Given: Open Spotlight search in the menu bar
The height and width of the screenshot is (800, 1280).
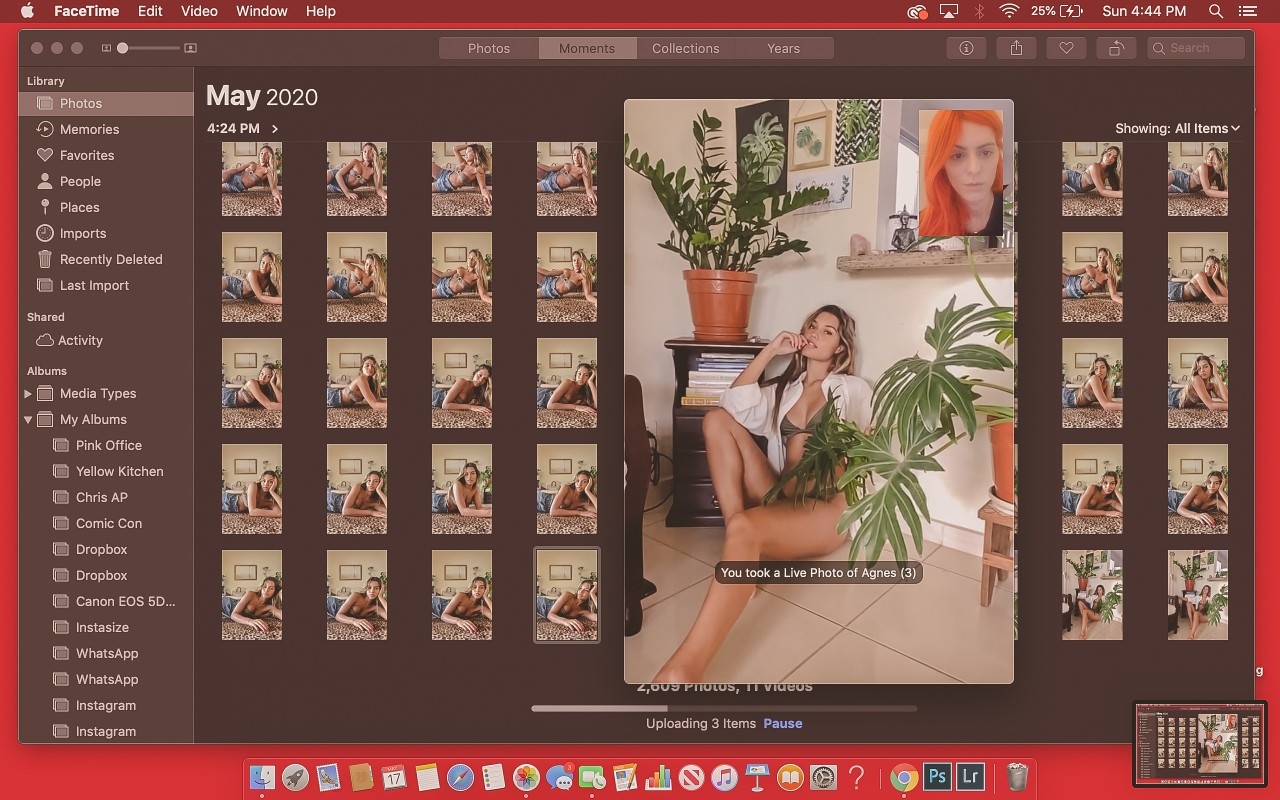Looking at the screenshot, I should (x=1216, y=11).
